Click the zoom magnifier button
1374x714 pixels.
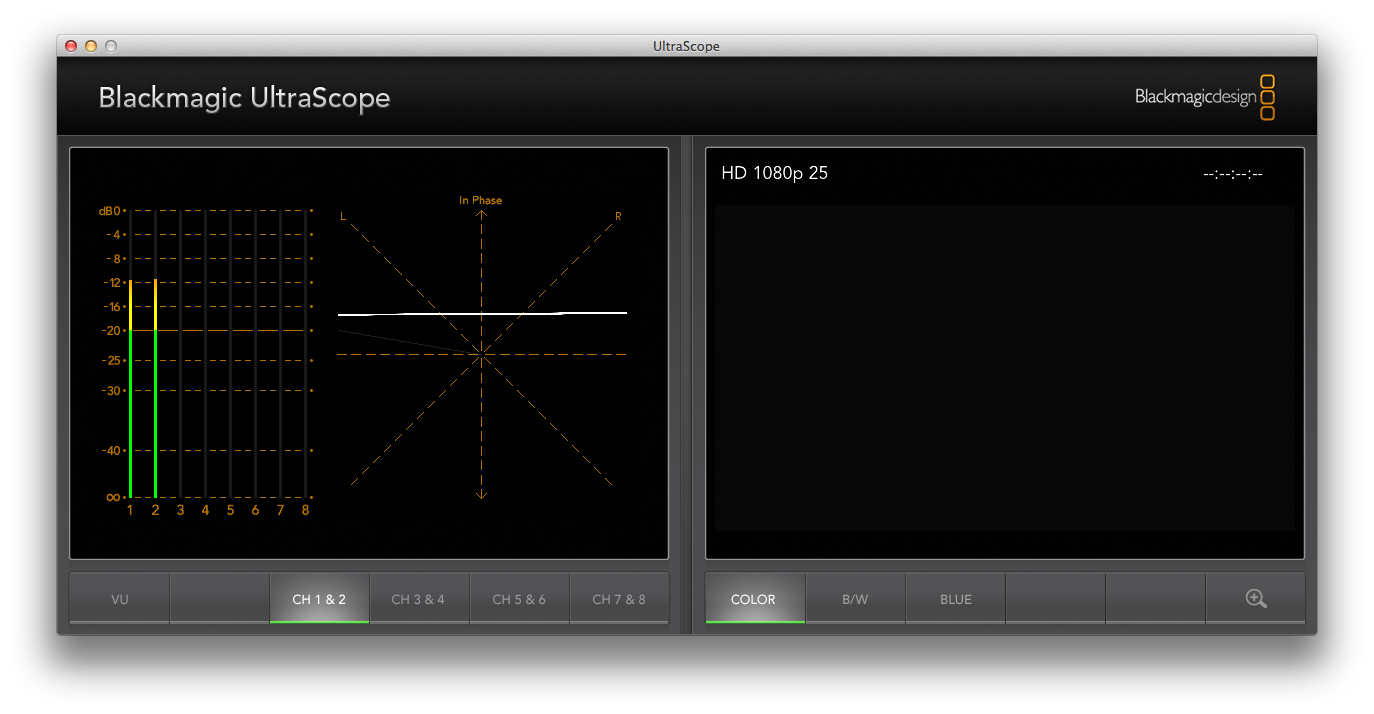[1255, 599]
